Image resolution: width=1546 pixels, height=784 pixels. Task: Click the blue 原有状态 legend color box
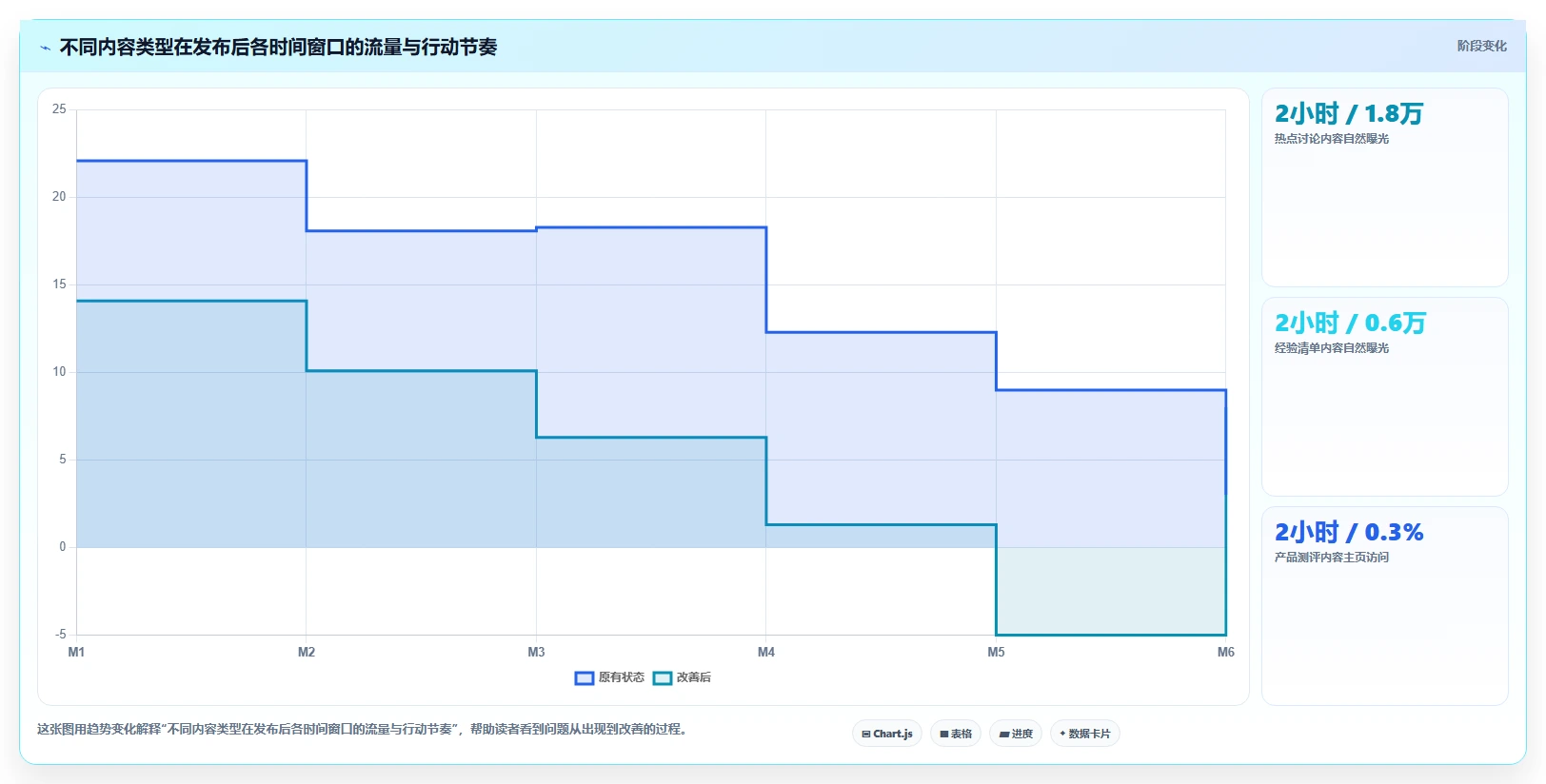[585, 678]
